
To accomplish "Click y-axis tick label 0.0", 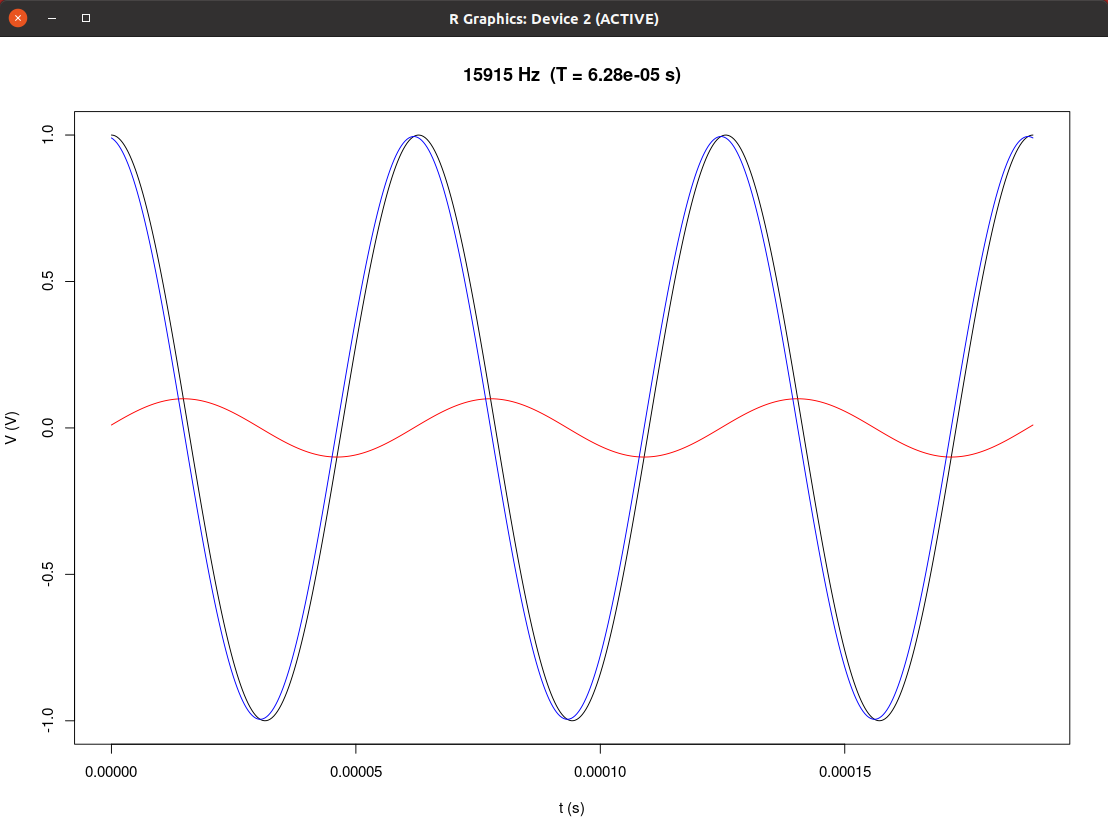I will coord(47,428).
